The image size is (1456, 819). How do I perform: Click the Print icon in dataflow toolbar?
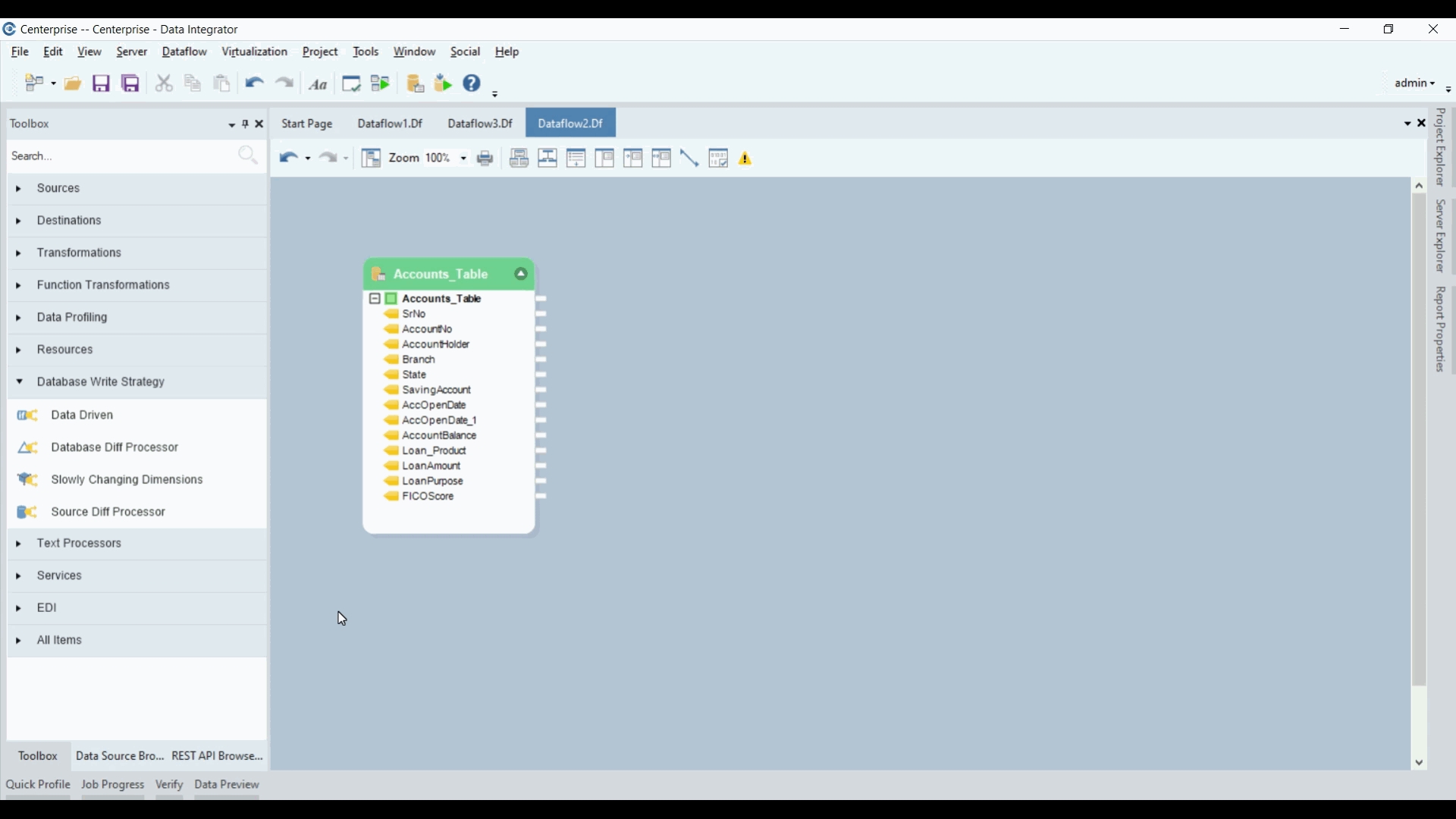486,158
